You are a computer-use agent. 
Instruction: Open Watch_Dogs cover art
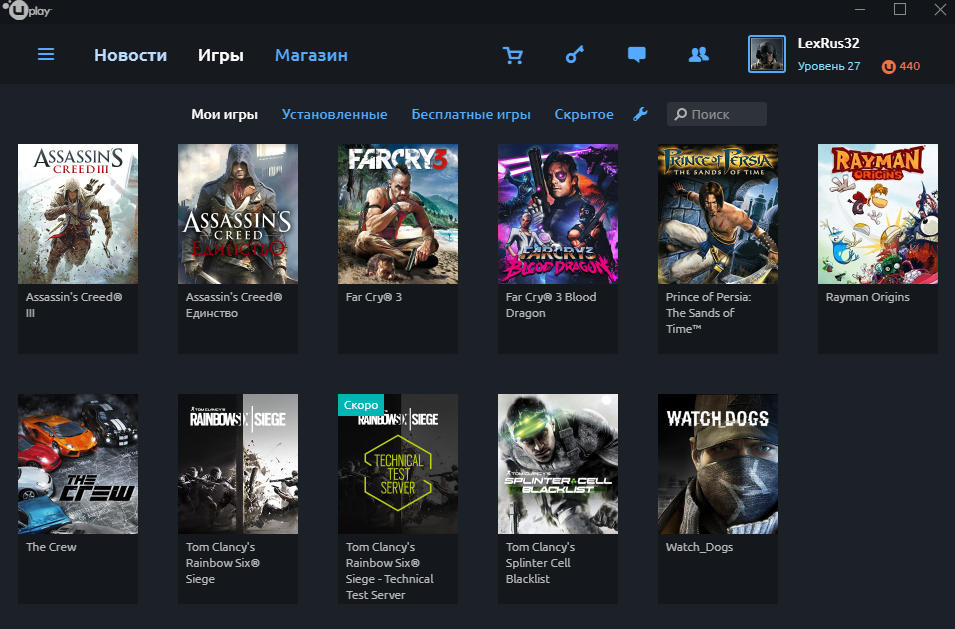(x=718, y=464)
